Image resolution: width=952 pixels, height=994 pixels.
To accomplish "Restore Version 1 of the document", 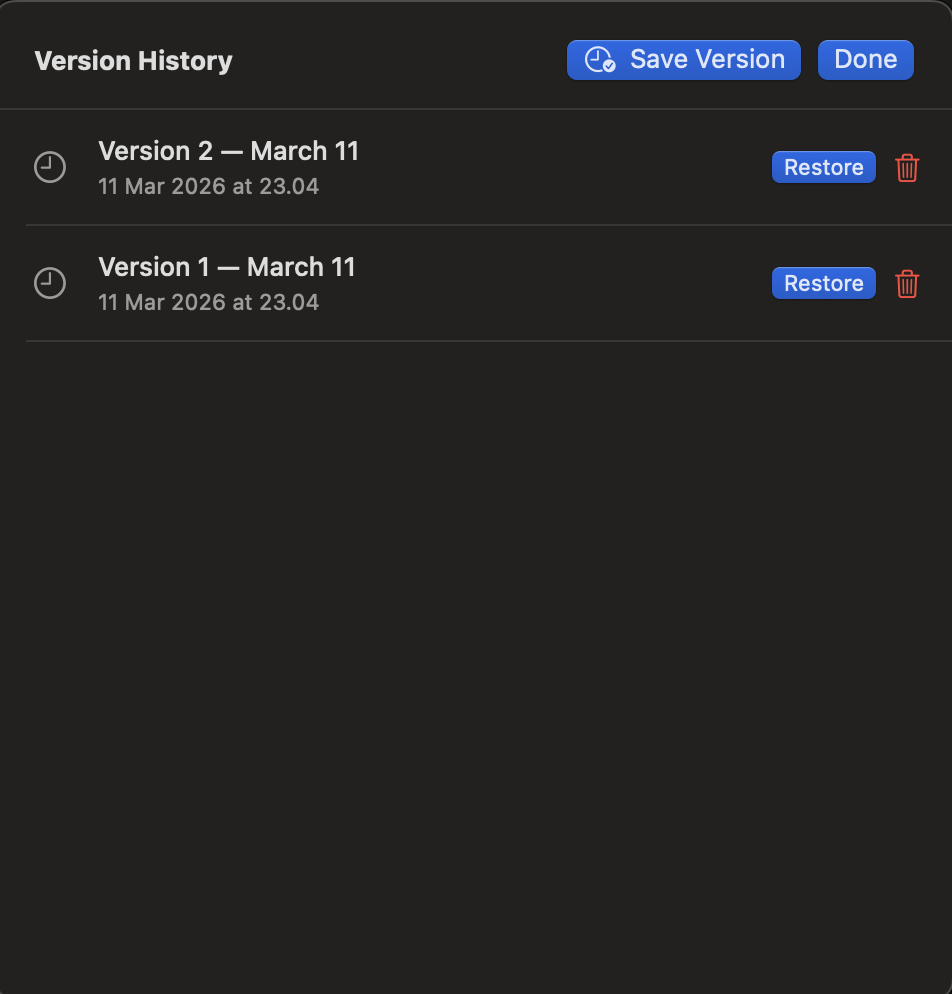I will point(823,283).
